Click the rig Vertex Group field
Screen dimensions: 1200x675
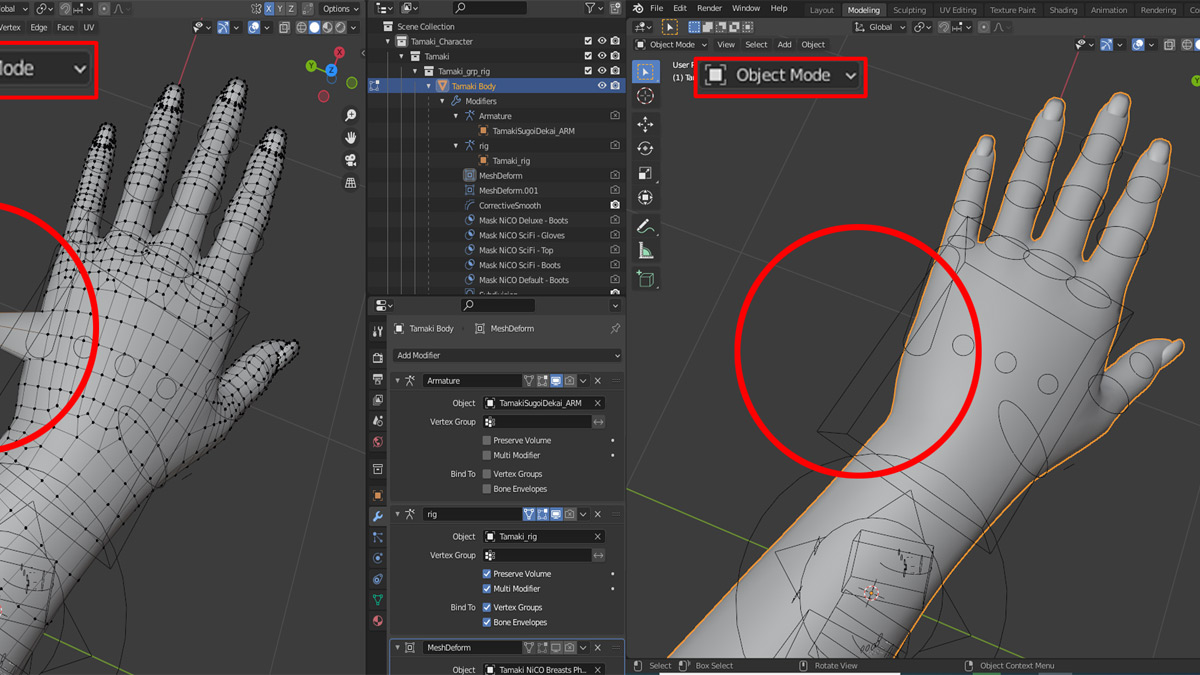538,555
